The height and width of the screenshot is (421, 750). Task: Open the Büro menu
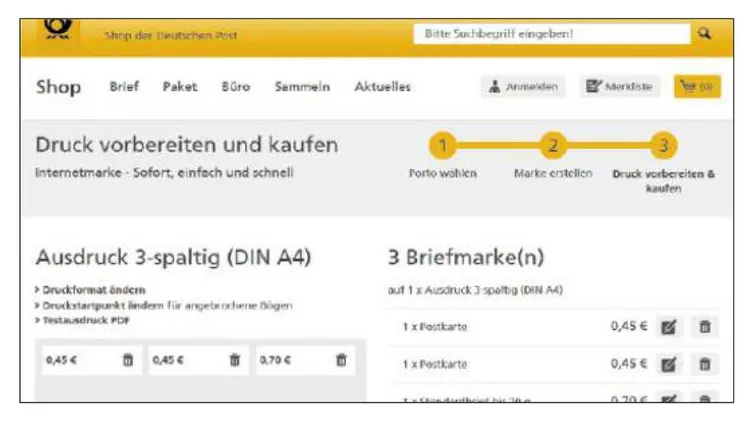point(236,87)
